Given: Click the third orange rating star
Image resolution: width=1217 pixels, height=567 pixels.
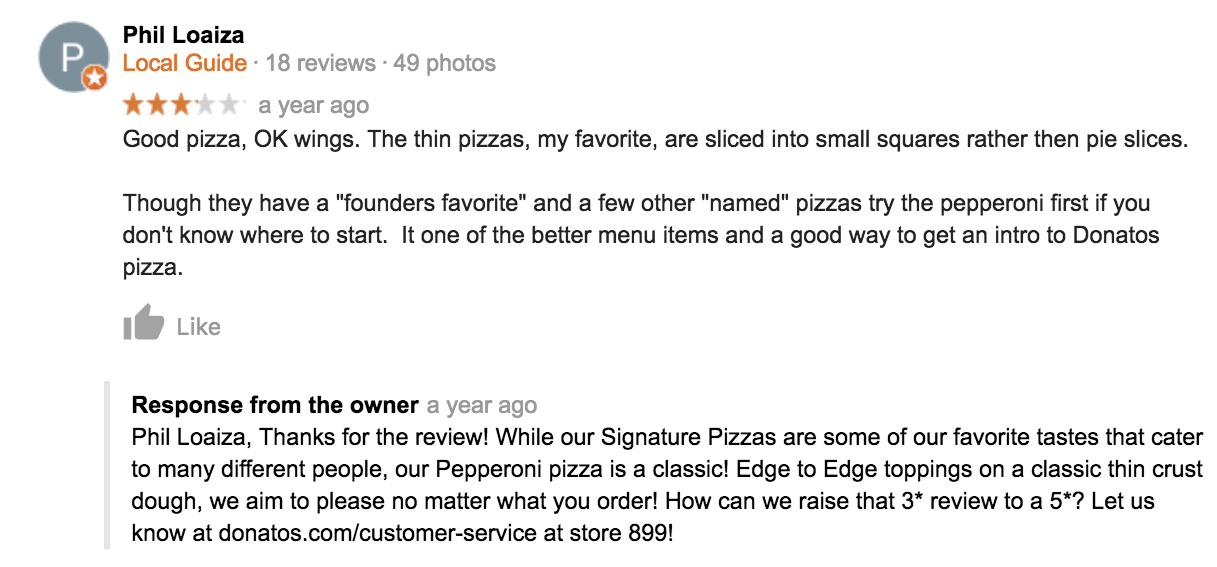Looking at the screenshot, I should point(182,105).
